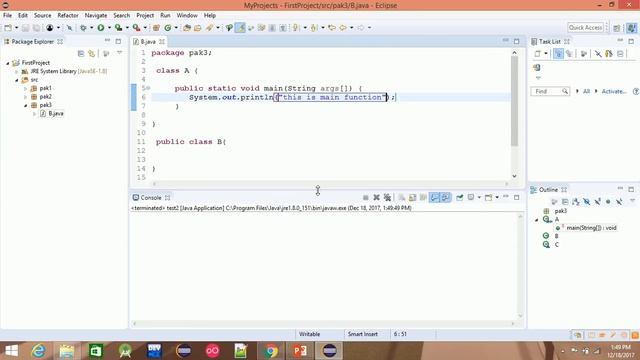
Task: Click the Remove All Terminated Launches icon
Action: 387,198
